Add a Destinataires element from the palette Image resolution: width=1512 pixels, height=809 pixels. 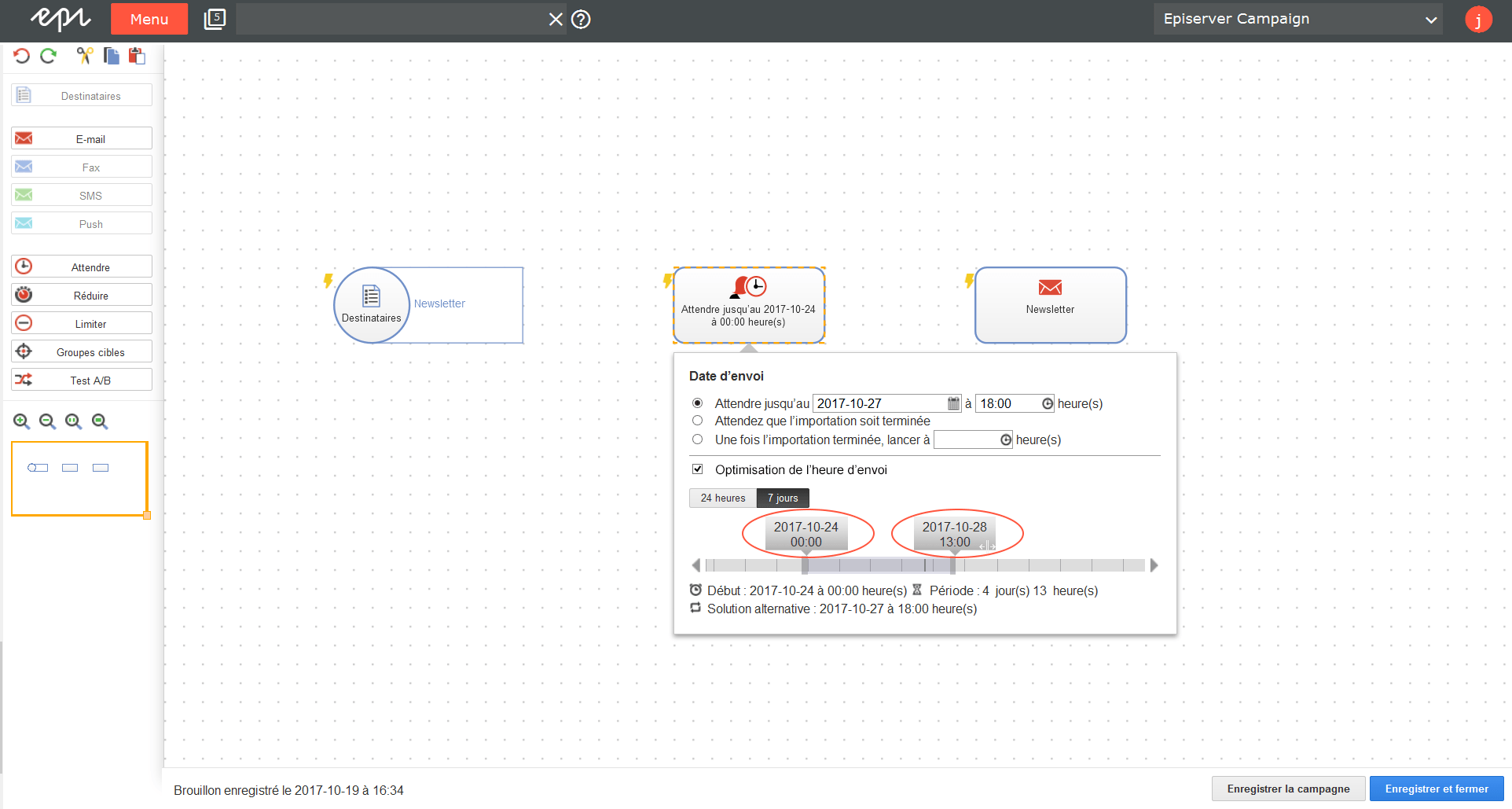coord(82,95)
